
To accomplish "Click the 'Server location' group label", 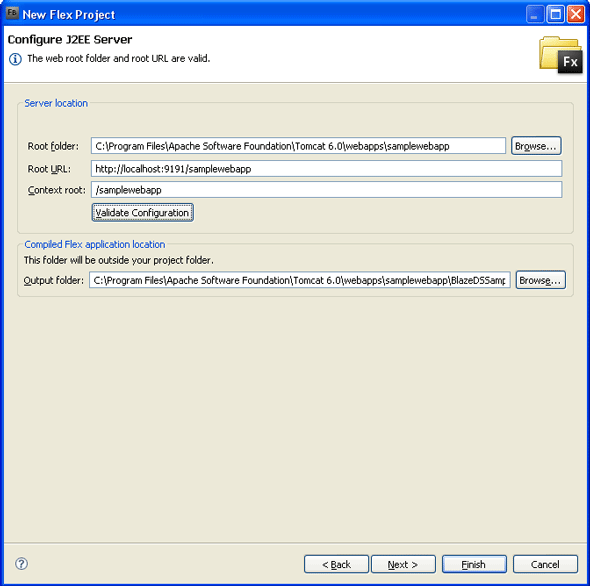I will pos(56,103).
